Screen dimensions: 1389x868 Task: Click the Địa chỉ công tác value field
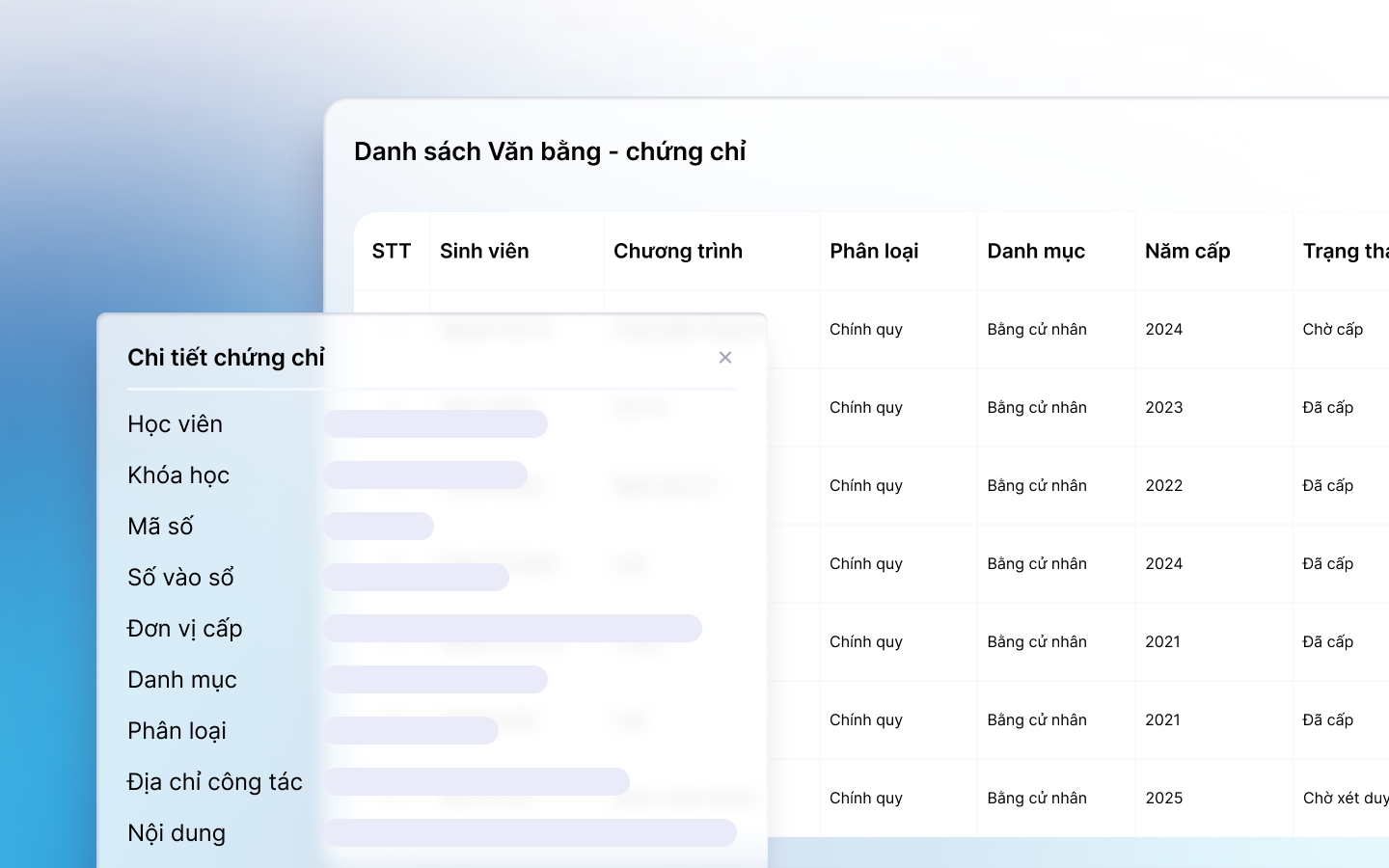coord(477,782)
